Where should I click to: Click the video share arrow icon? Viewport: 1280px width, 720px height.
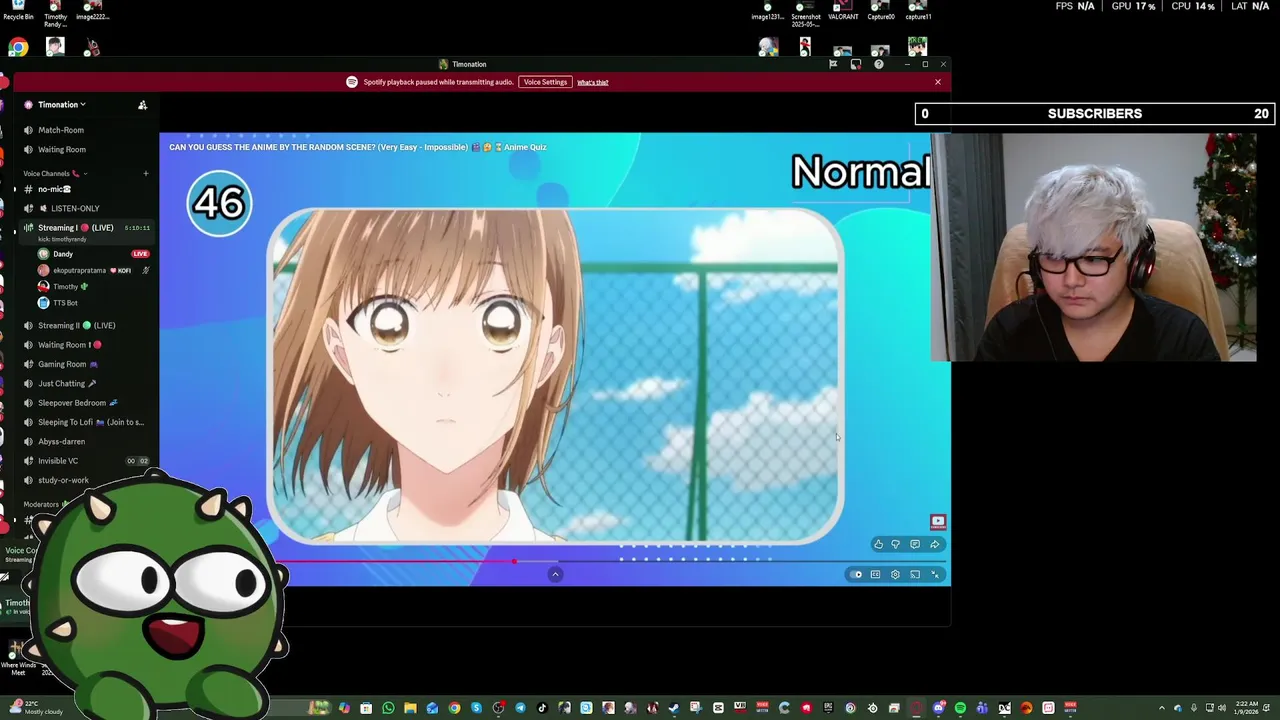pyautogui.click(x=934, y=544)
